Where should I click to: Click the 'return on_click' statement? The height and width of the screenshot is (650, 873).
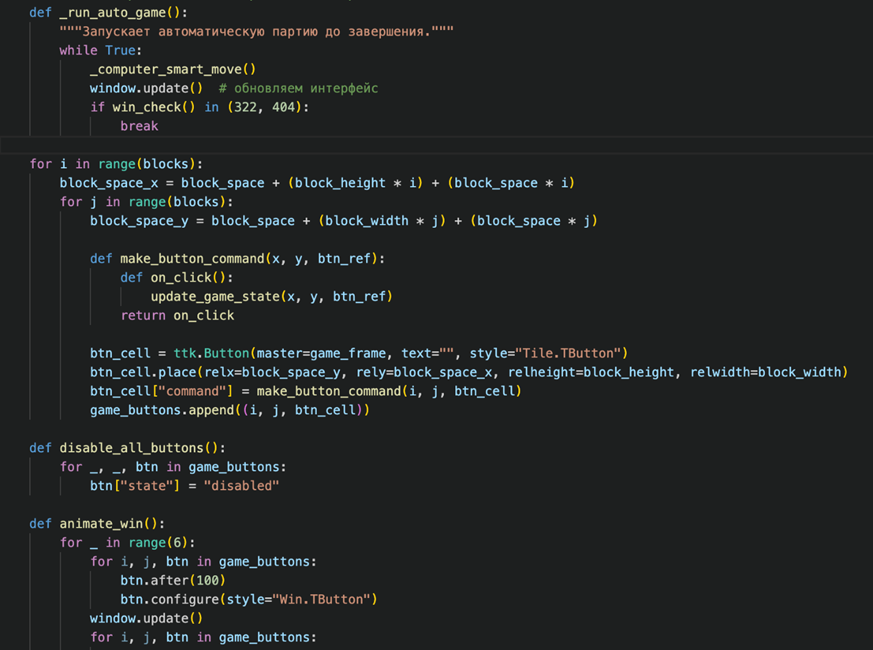(177, 315)
